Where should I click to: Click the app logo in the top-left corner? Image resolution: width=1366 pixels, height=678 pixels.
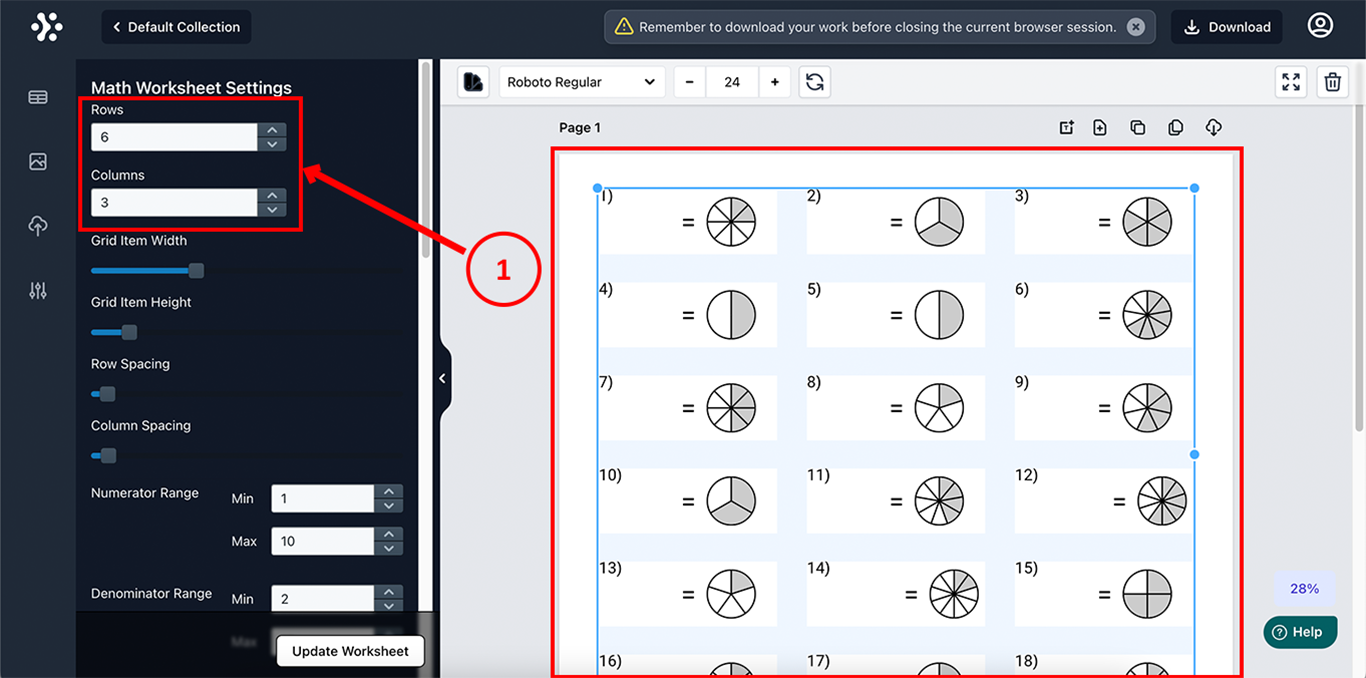point(46,27)
